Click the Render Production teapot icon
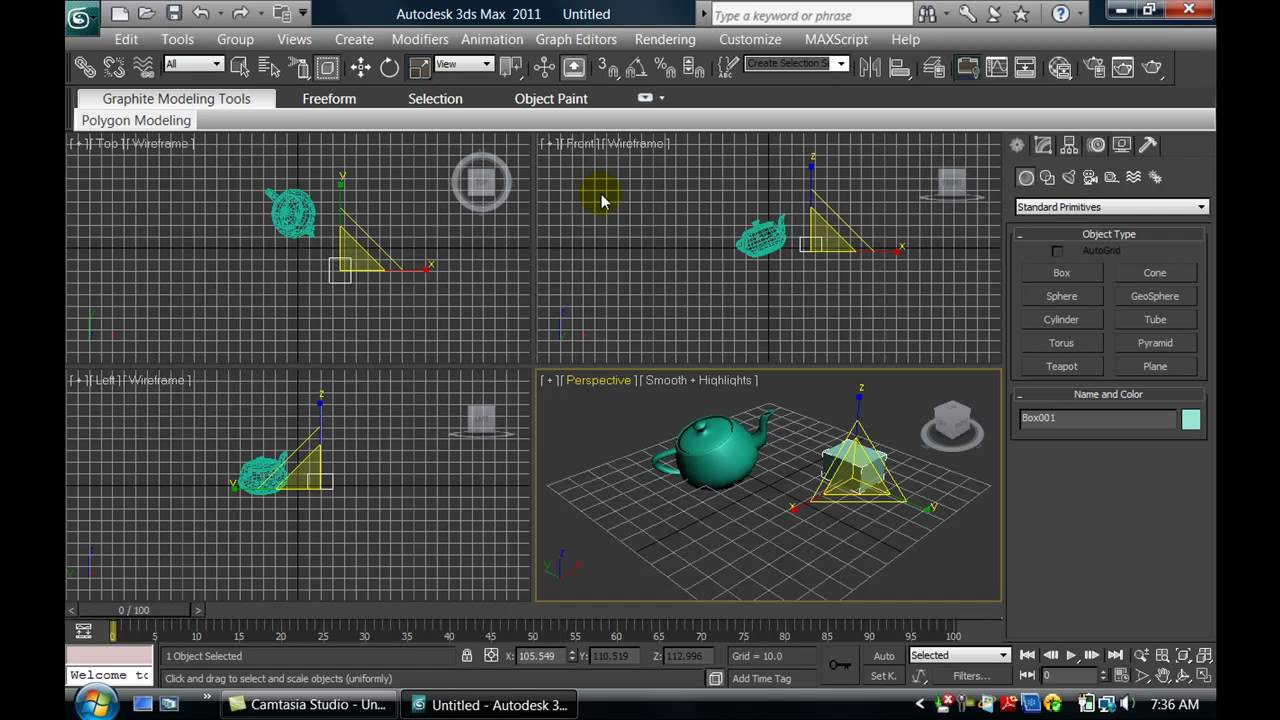 coord(1152,67)
